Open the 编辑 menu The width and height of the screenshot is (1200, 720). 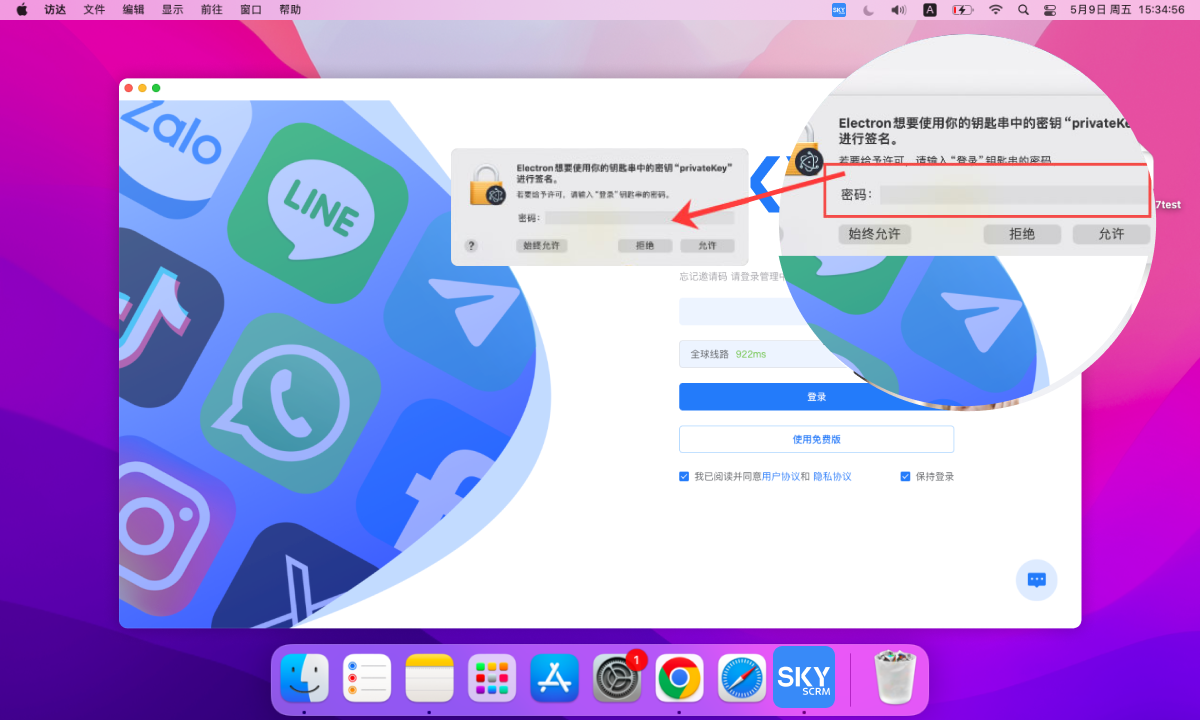pos(133,10)
